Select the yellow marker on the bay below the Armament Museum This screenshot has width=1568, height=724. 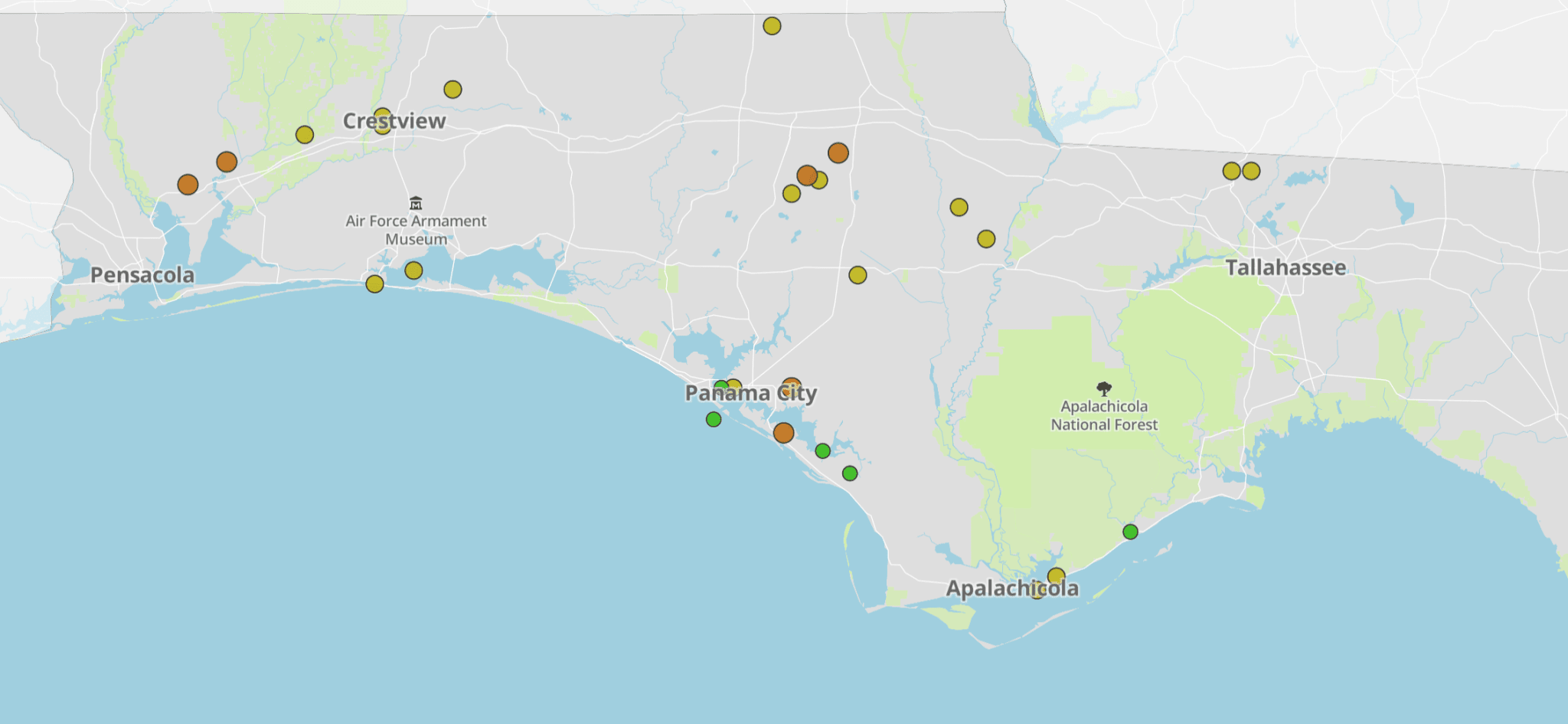click(413, 270)
